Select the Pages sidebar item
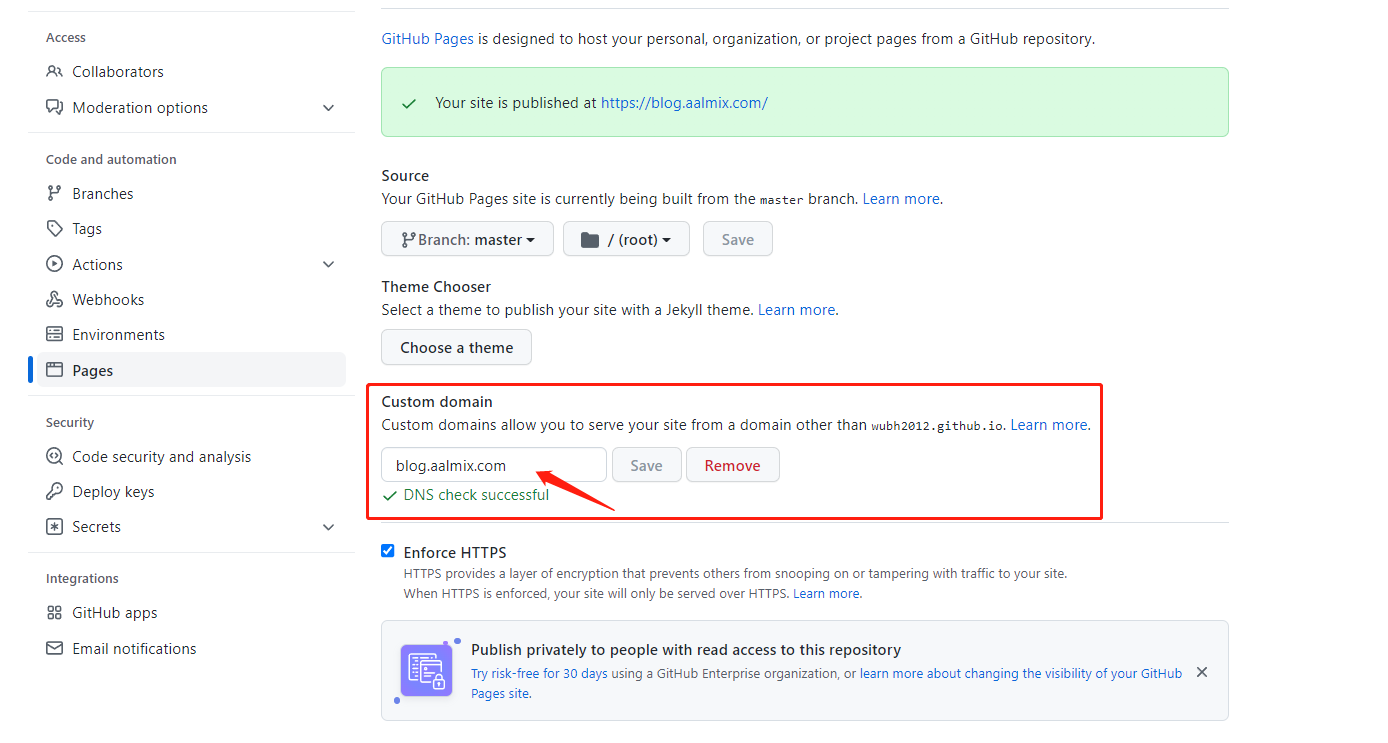Image resolution: width=1388 pixels, height=743 pixels. [93, 371]
